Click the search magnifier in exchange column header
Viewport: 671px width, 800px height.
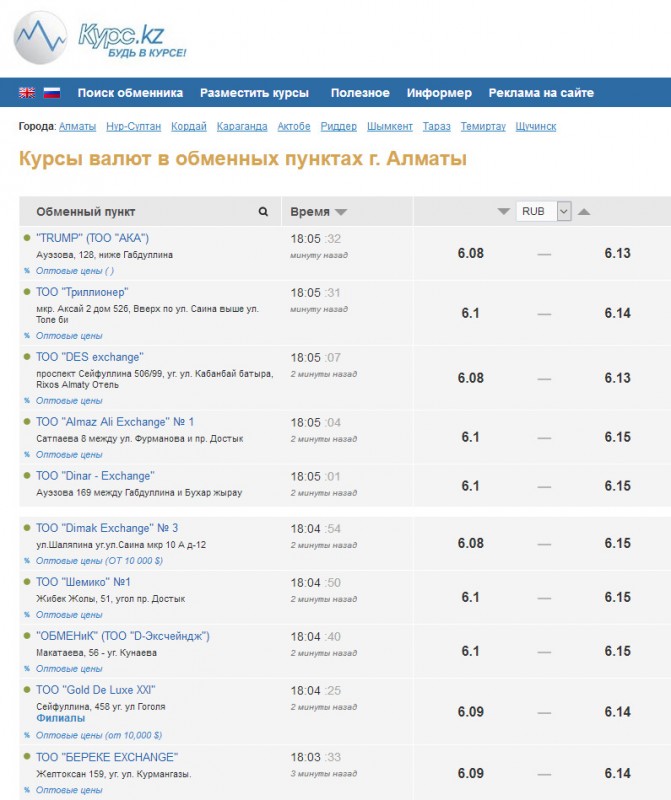[263, 212]
